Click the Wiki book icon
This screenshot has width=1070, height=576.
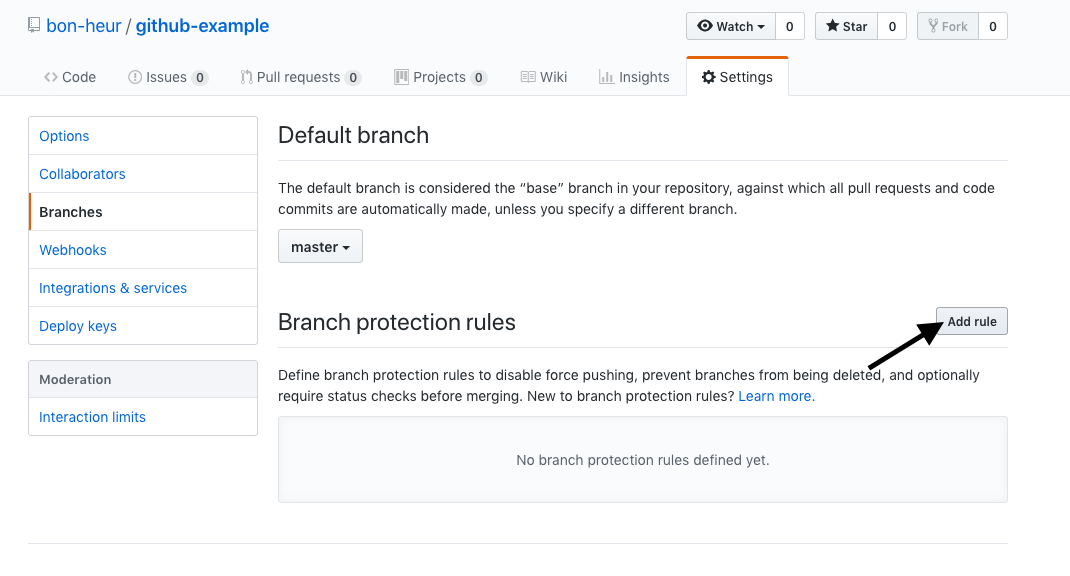(x=528, y=76)
